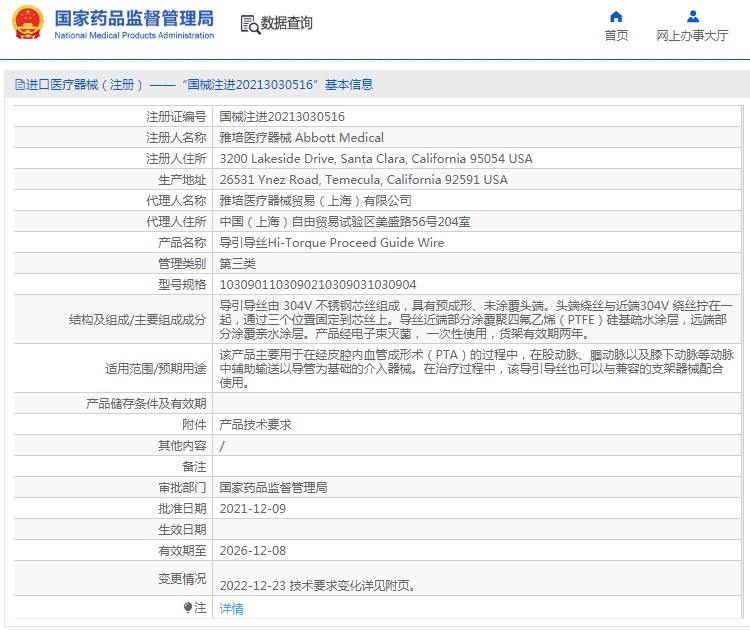Click the bulb icon beside 注
Viewport: 750px width, 630px height.
(188, 608)
